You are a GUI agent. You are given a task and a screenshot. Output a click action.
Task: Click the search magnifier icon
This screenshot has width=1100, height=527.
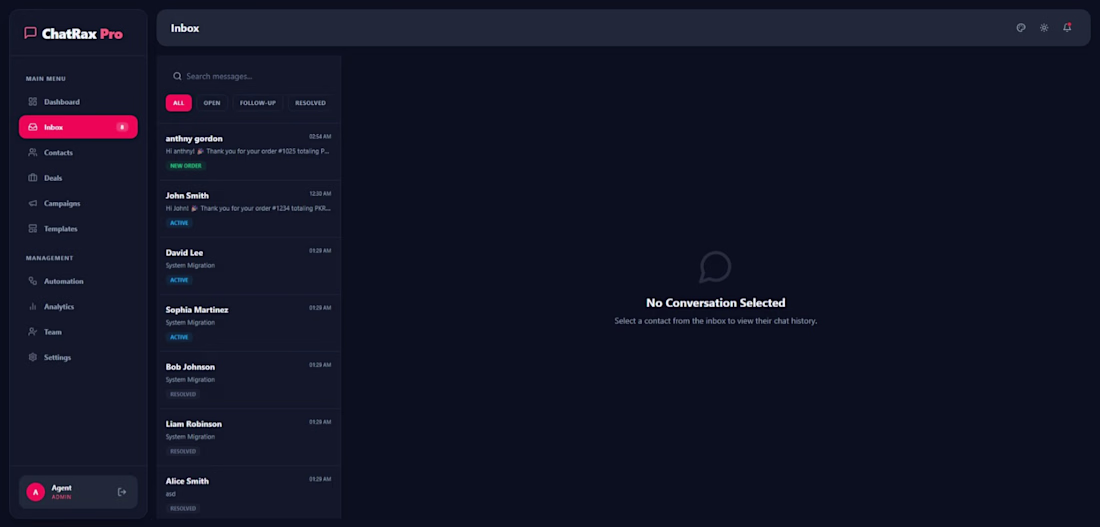coord(177,76)
